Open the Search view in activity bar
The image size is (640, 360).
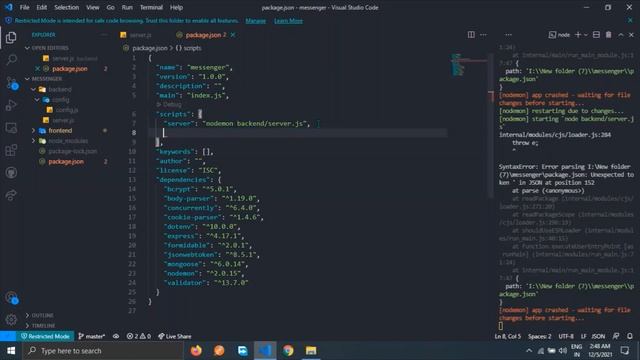coord(11,60)
